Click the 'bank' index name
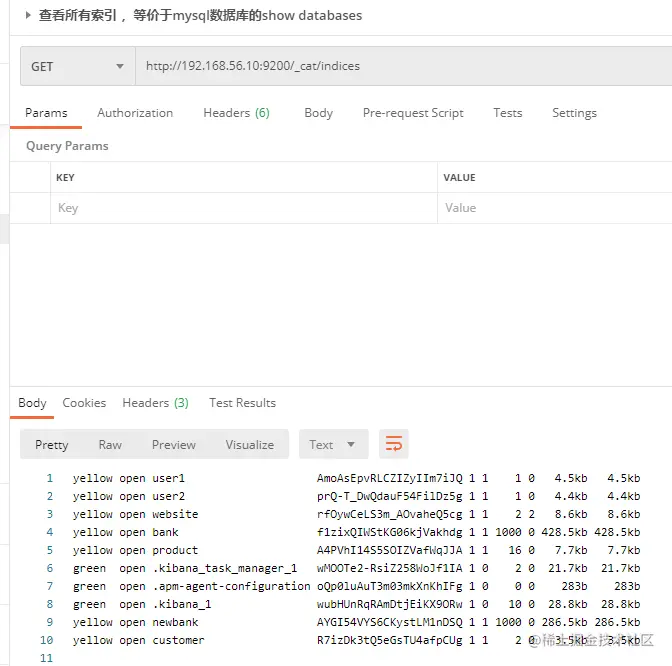This screenshot has height=666, width=672. click(165, 532)
